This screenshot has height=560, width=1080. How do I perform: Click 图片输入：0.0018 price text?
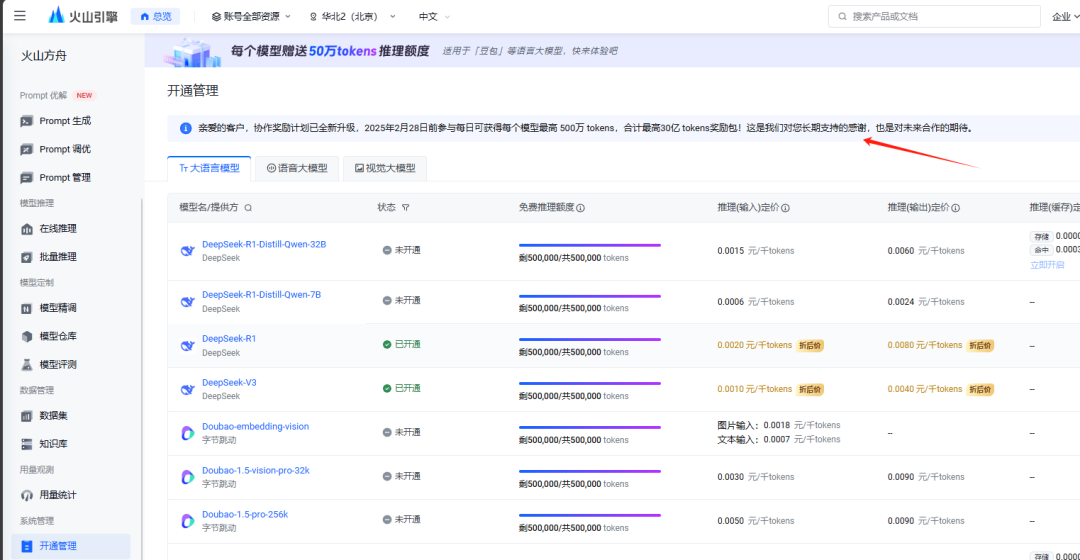click(x=778, y=426)
